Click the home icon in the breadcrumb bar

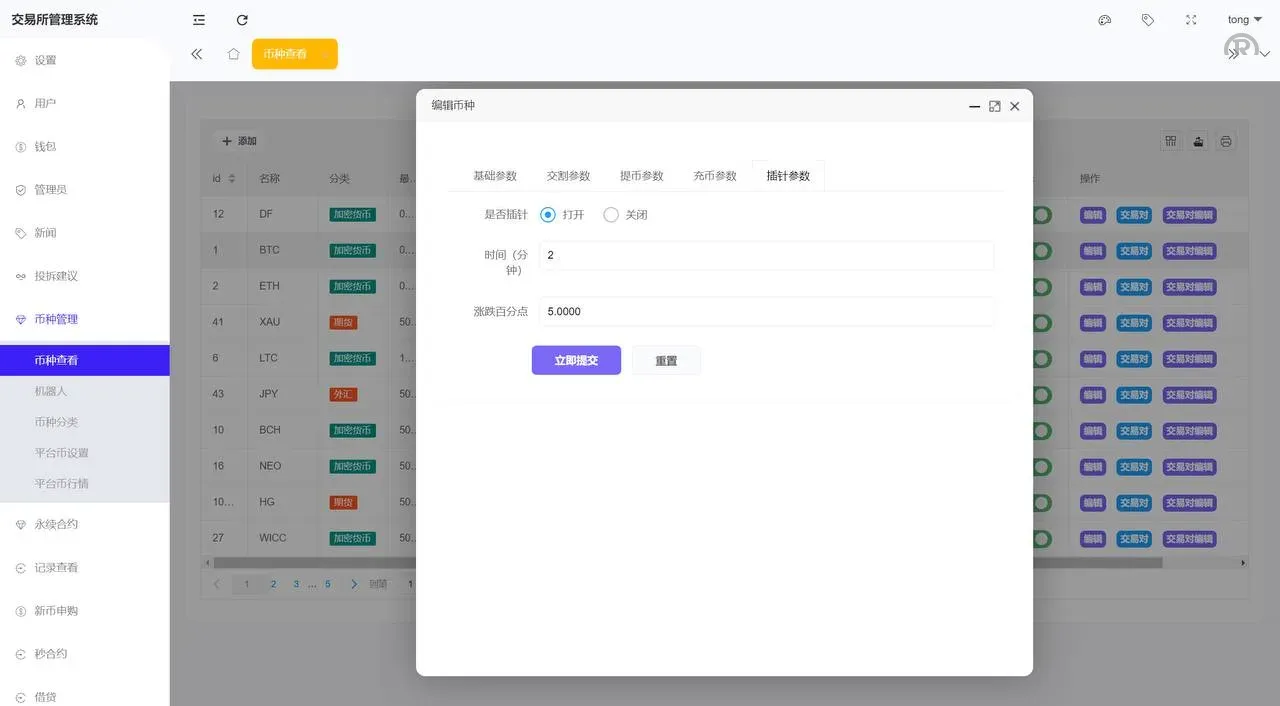(233, 55)
